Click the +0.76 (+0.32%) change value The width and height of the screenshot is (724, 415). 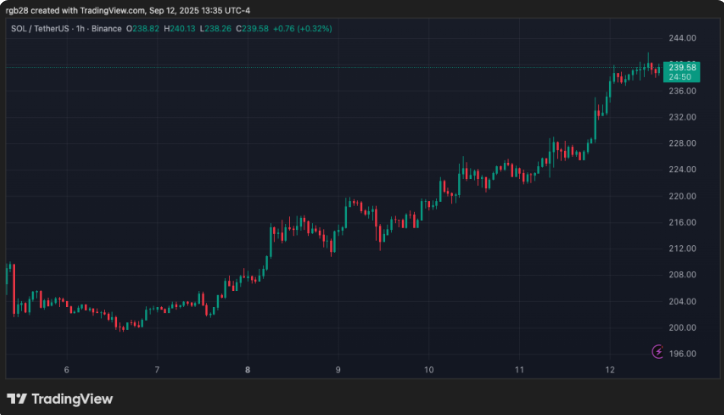tap(303, 28)
